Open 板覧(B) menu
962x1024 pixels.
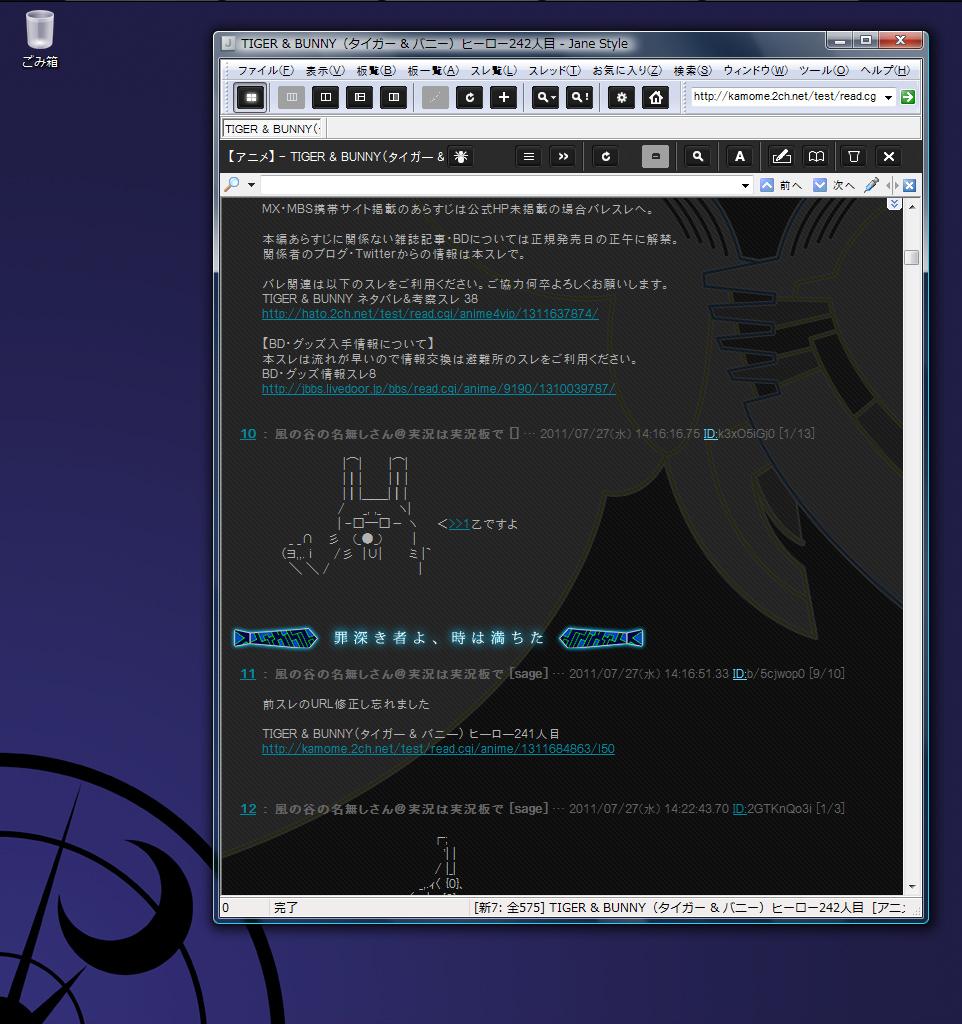(x=376, y=71)
